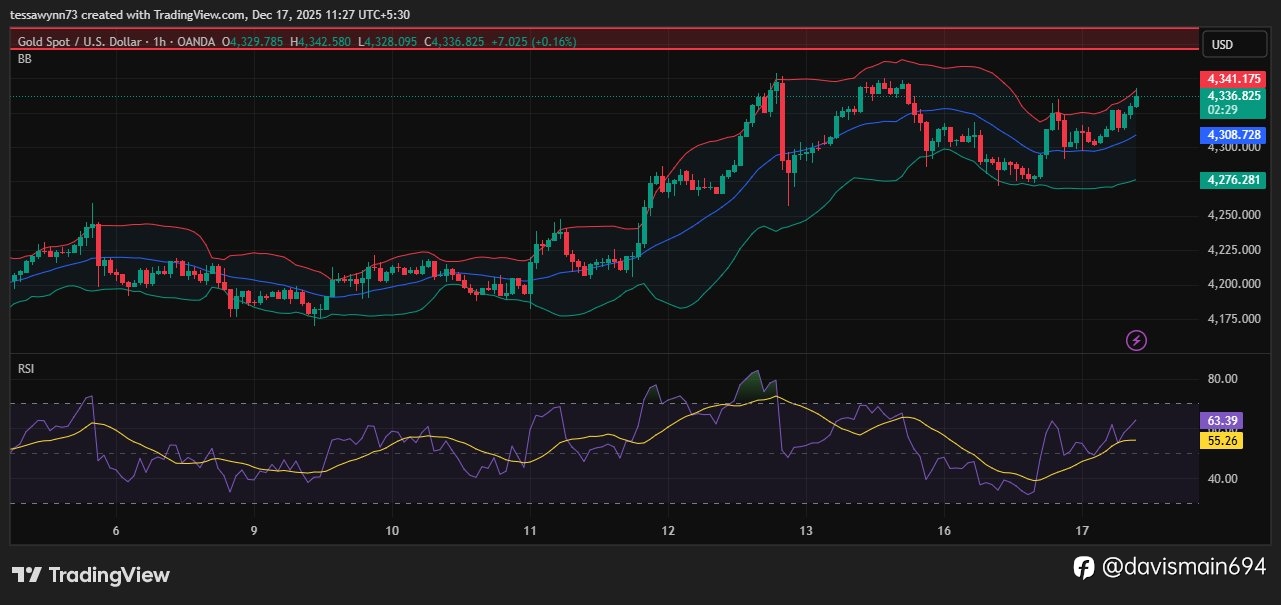The height and width of the screenshot is (605, 1281).
Task: Click the red 4,341.175 upper band price label
Action: 1231,78
